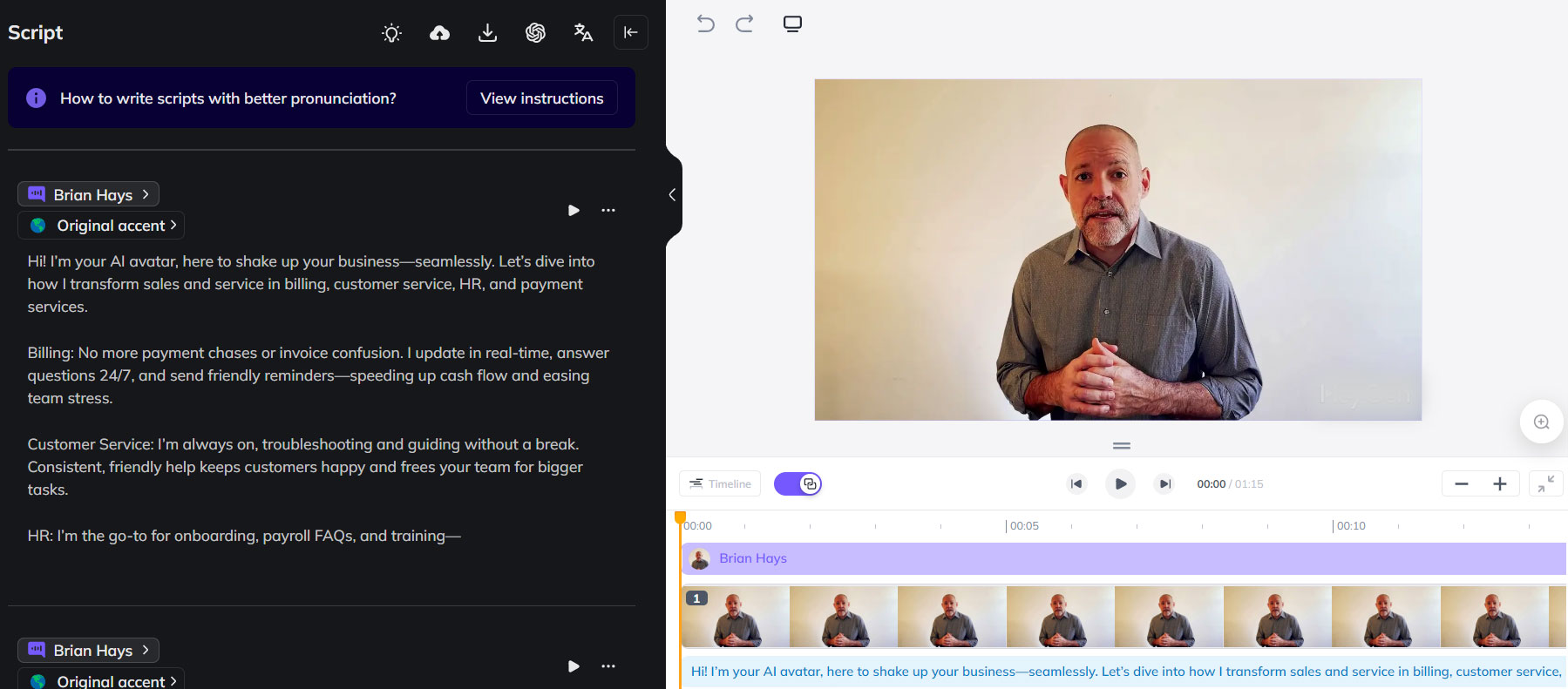Skip to next scene
Screen dimensions: 1568x689
point(1164,483)
